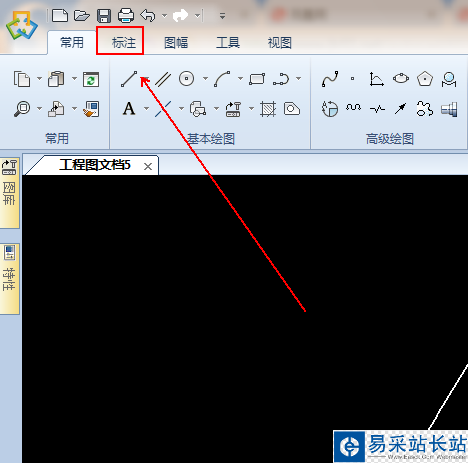Viewport: 468px width, 463px height.
Task: Open the 图库 side panel tab
Action: [x=9, y=193]
